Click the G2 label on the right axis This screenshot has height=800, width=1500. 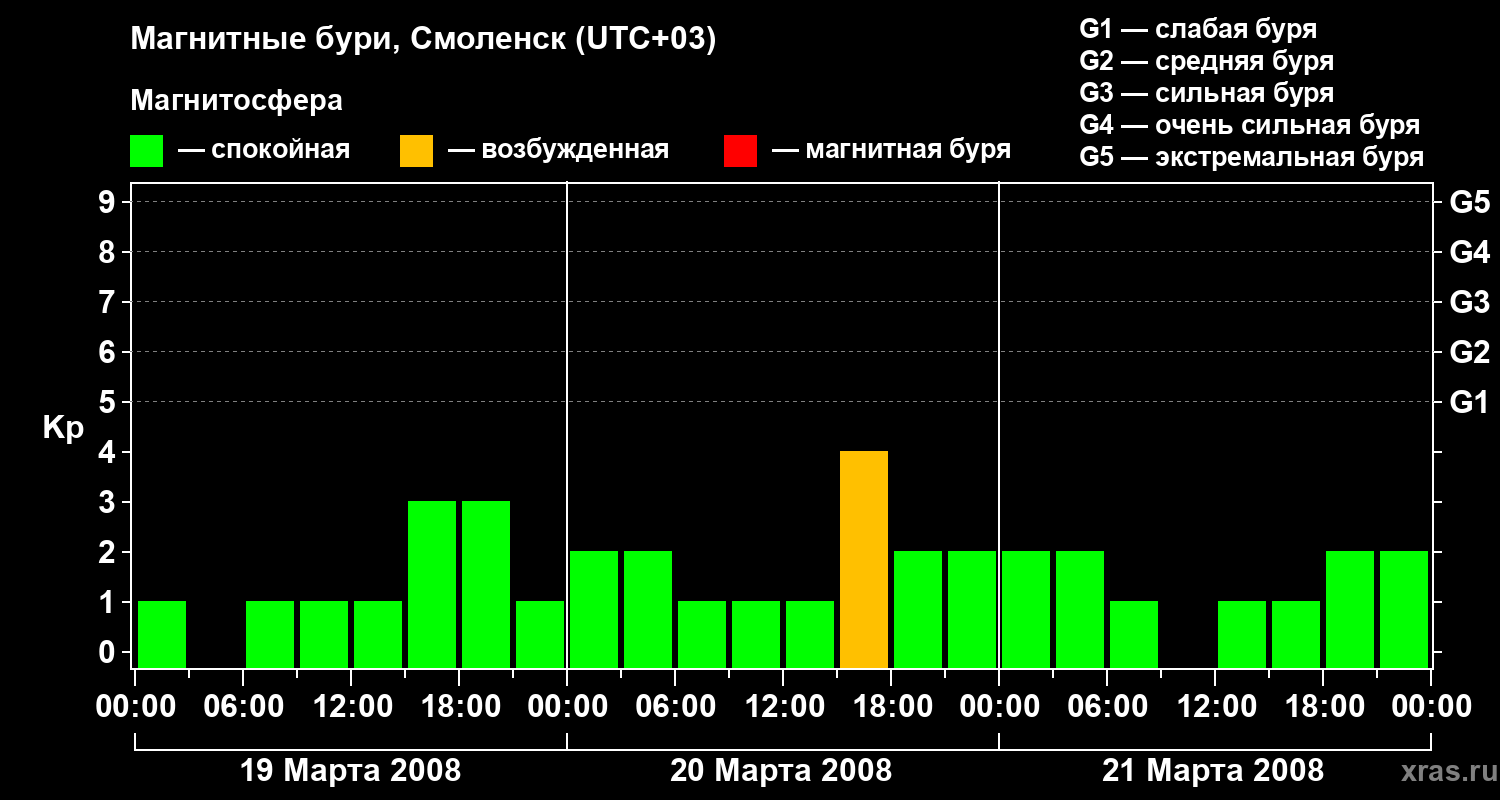(1469, 352)
